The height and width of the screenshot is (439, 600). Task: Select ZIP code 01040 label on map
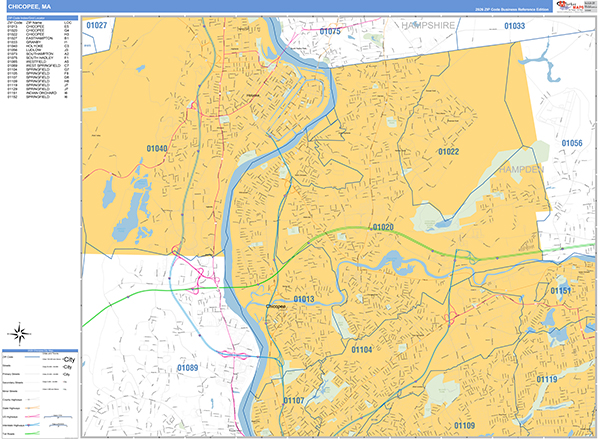157,149
